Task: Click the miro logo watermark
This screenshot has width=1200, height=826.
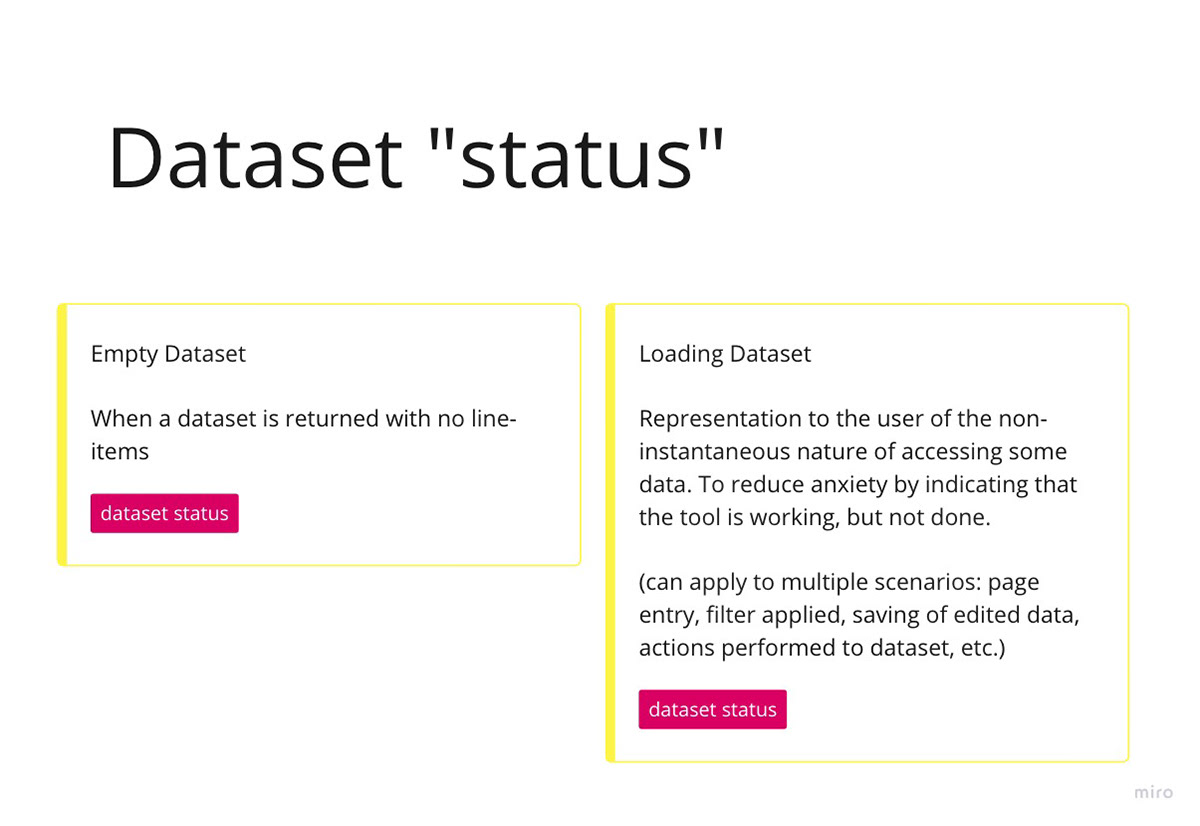Action: pos(1153,792)
